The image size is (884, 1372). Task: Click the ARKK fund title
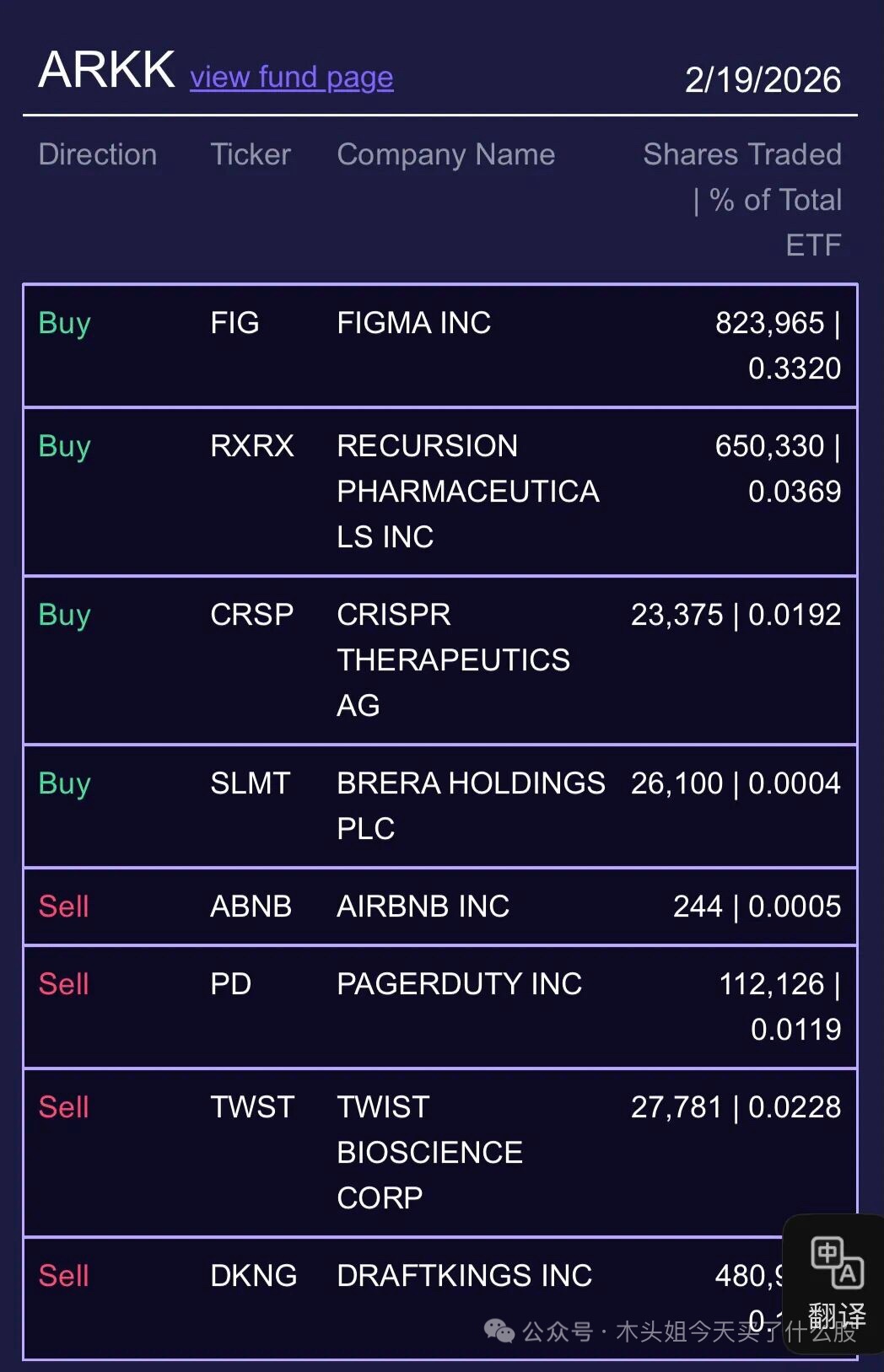tap(106, 70)
